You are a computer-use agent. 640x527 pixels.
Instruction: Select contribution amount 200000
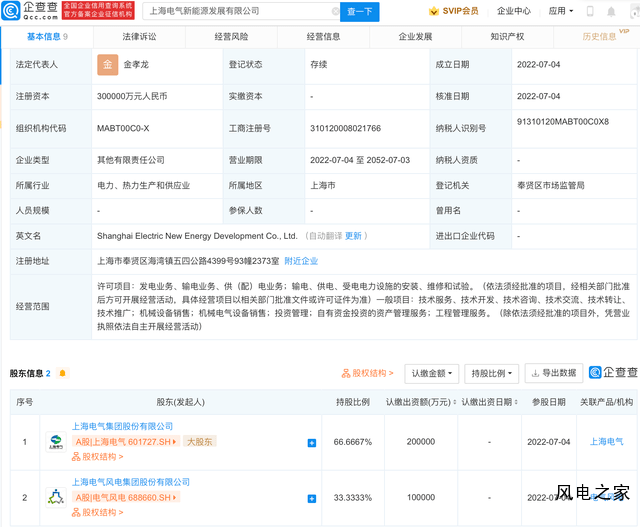[x=421, y=442]
